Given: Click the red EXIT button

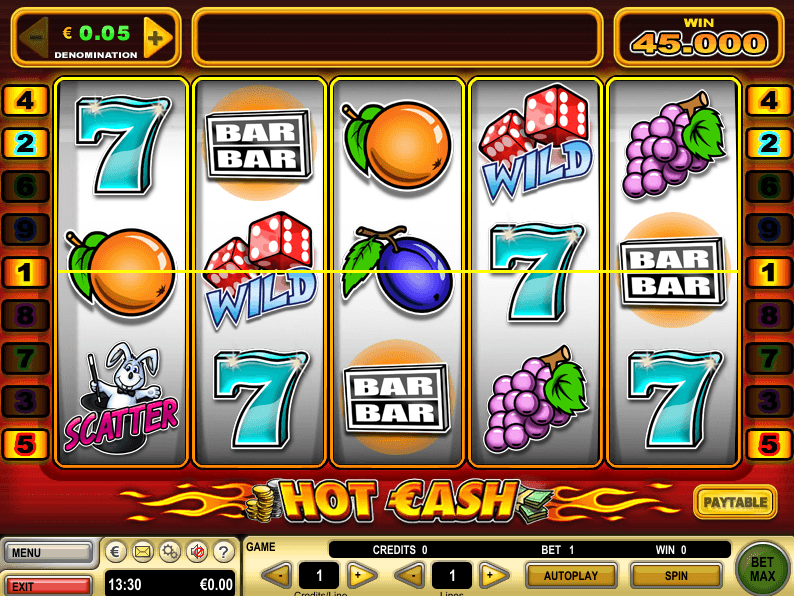Looking at the screenshot, I should pos(49,586).
